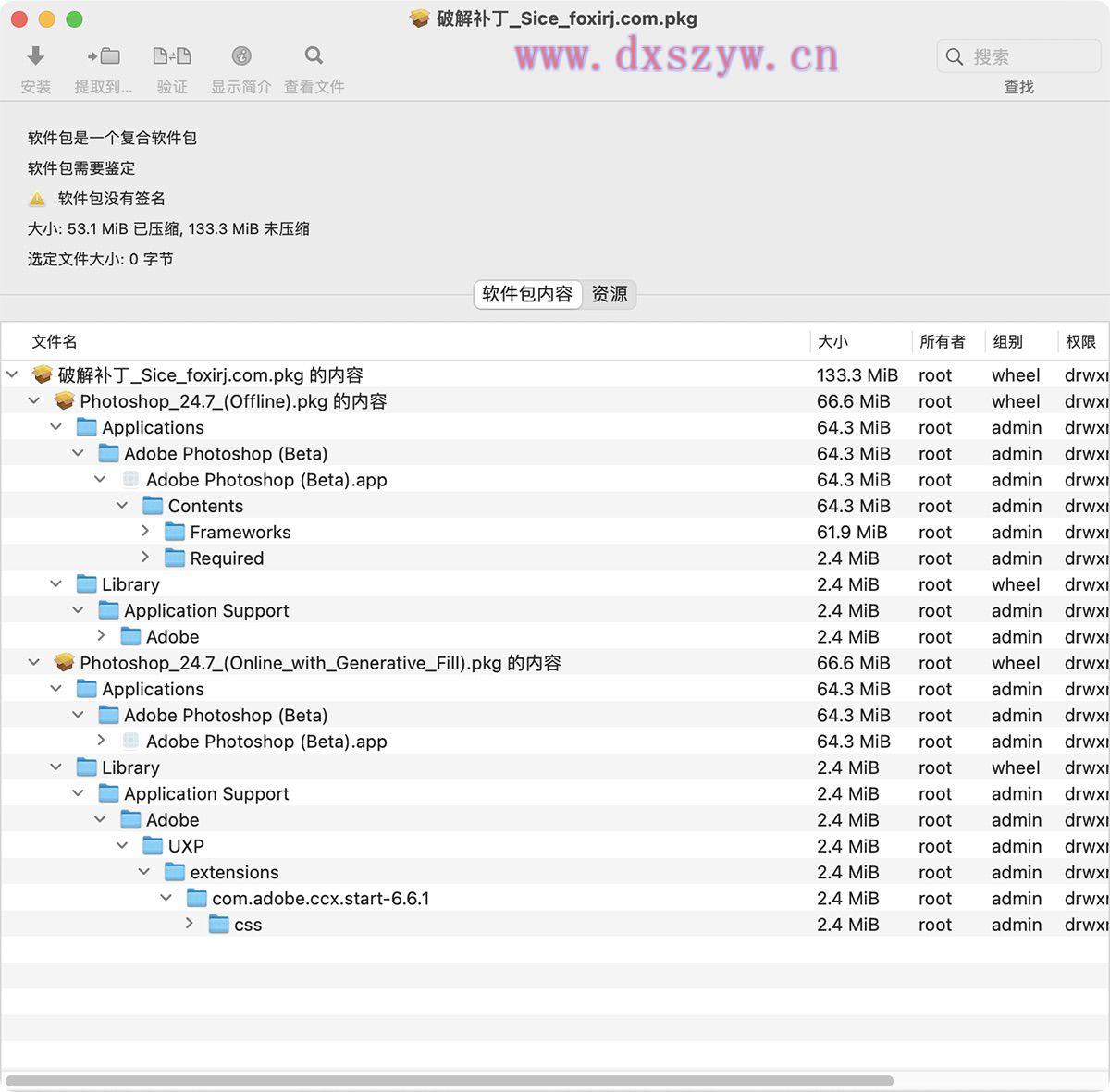Select the css row
1110x1092 pixels.
(555, 925)
